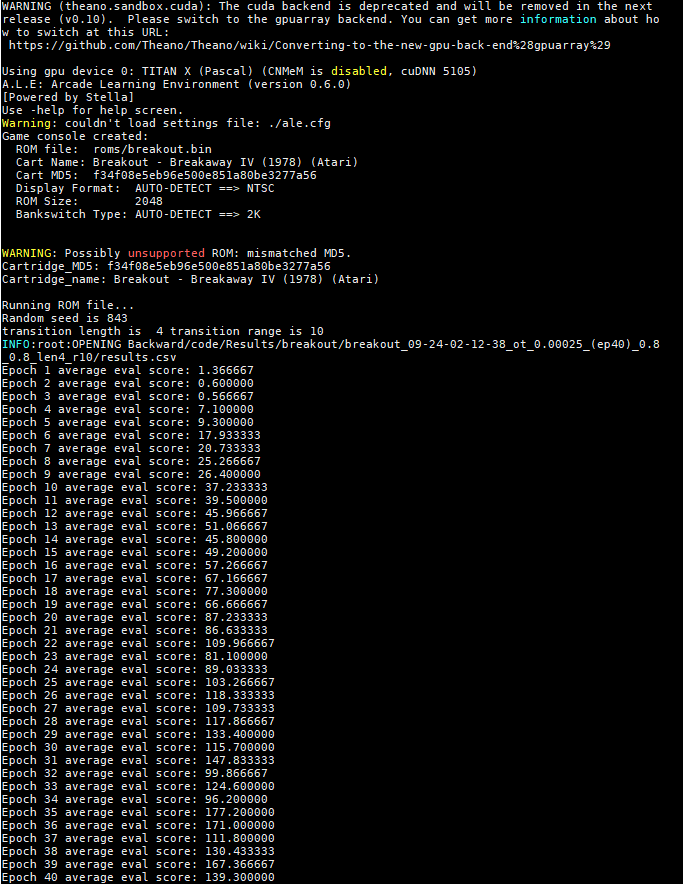Click the cyan 'INFO' log tag
683x884 pixels.
tap(15, 344)
